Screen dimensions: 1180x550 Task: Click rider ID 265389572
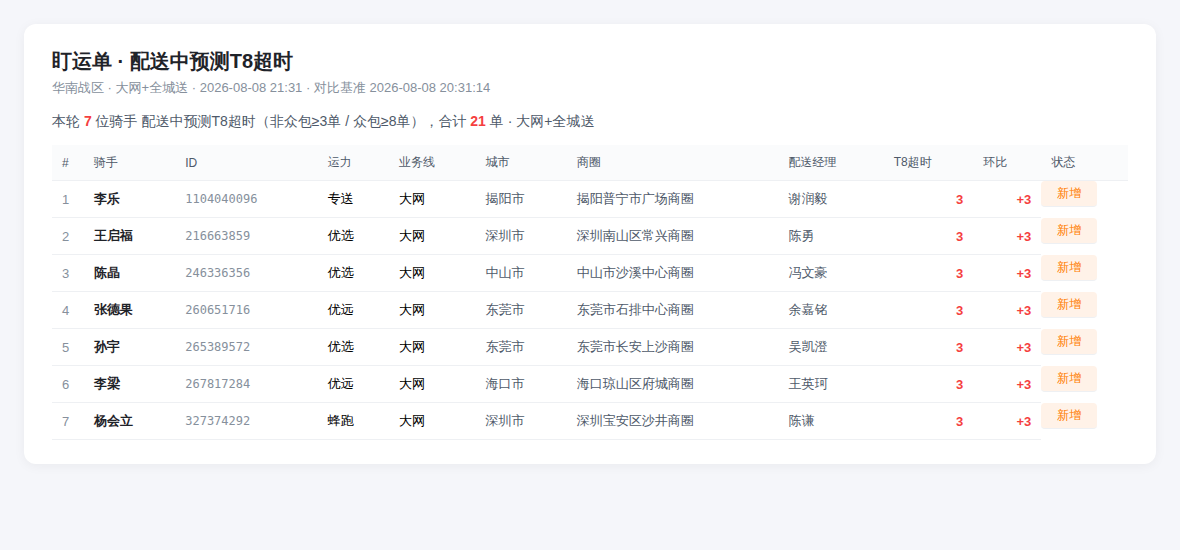coord(217,347)
